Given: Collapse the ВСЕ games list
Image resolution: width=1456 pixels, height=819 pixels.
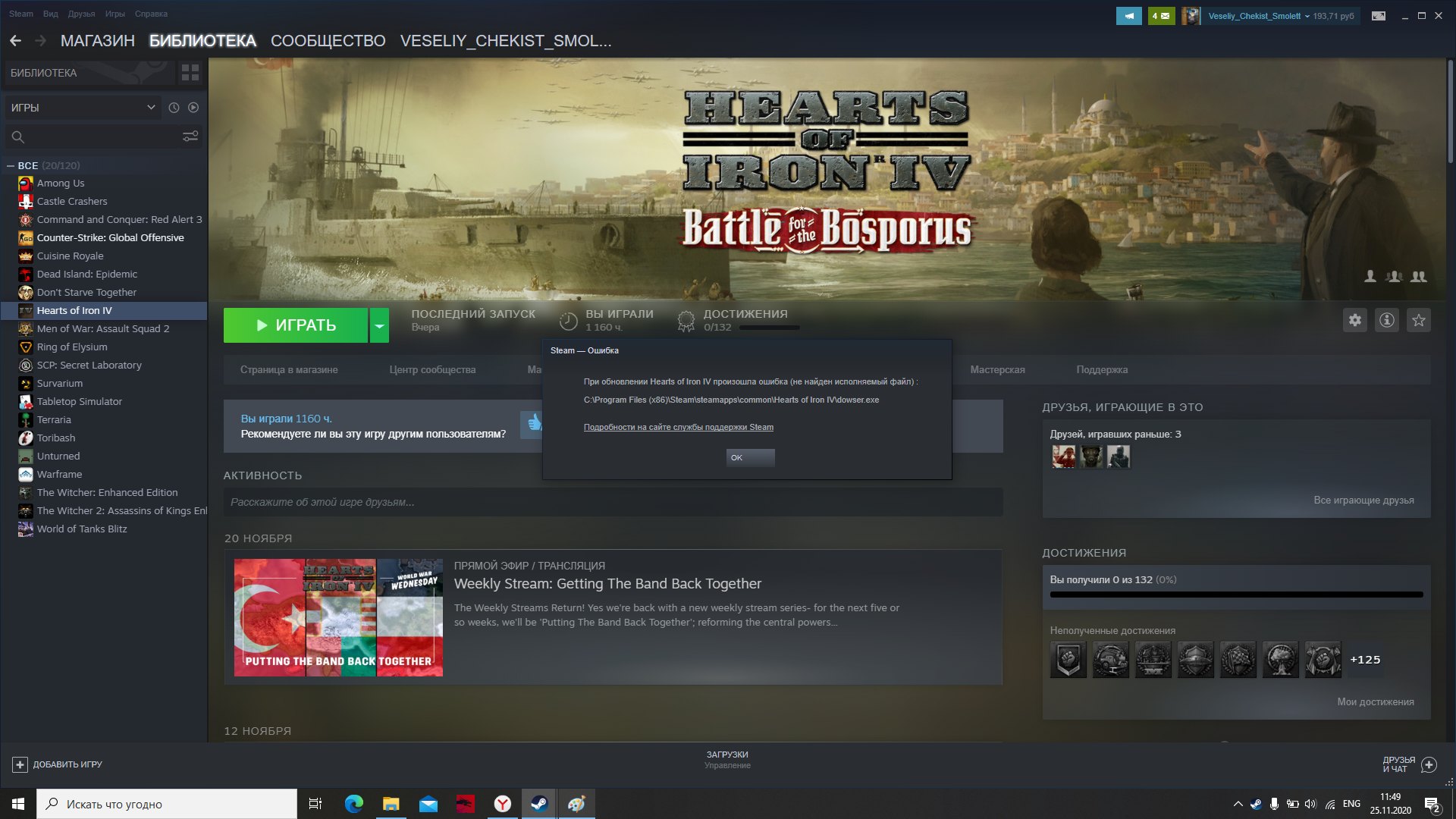Looking at the screenshot, I should click(x=11, y=165).
